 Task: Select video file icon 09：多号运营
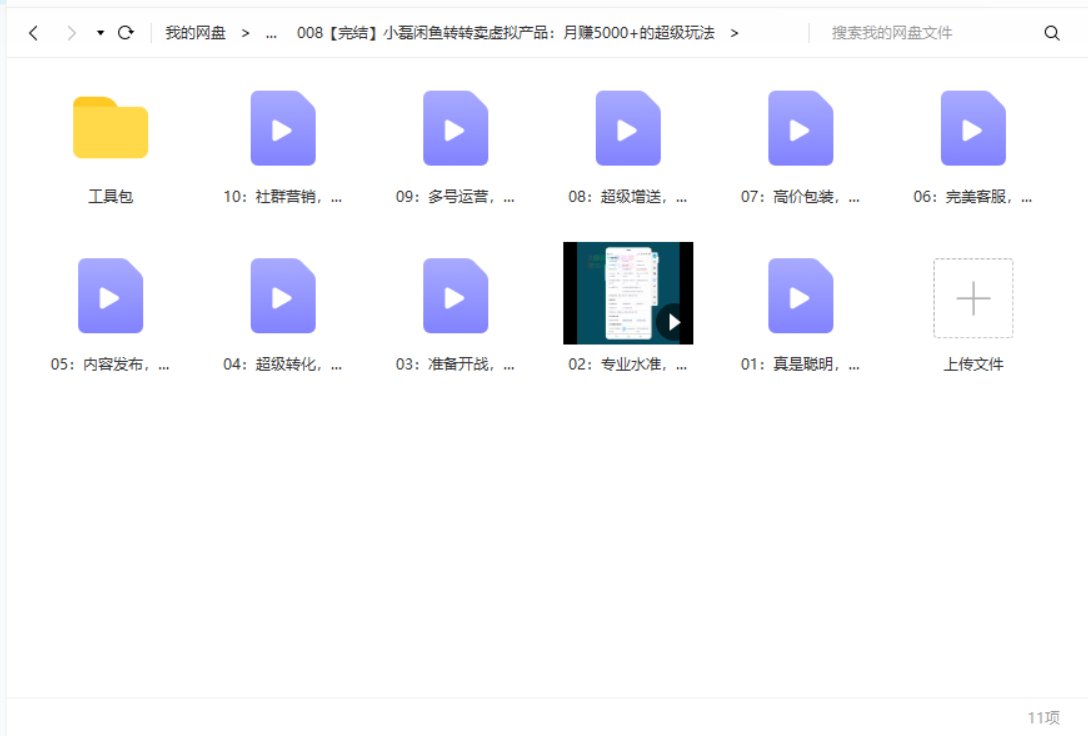click(x=456, y=128)
